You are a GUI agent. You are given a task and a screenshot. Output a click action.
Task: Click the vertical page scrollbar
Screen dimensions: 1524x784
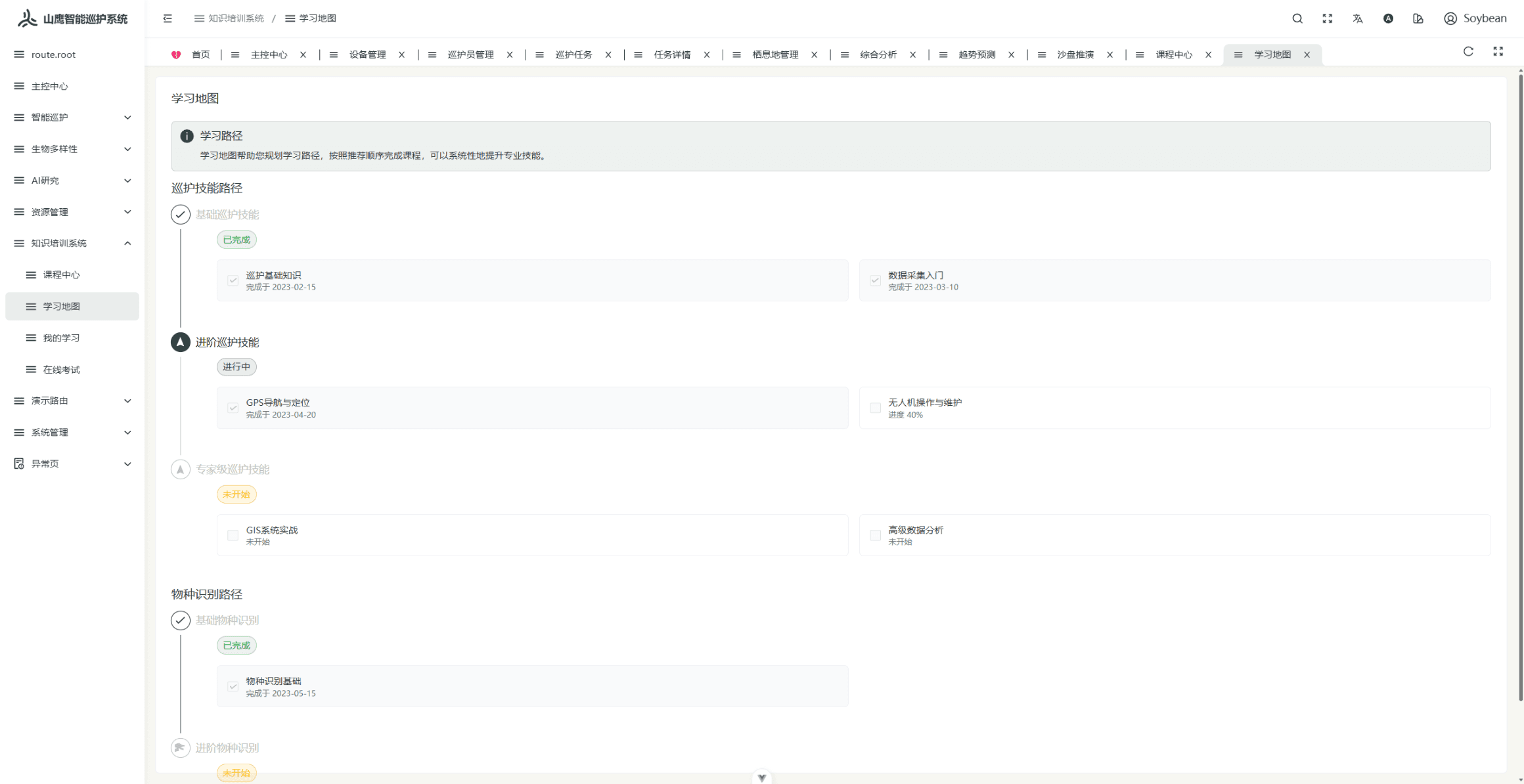tap(1520, 387)
